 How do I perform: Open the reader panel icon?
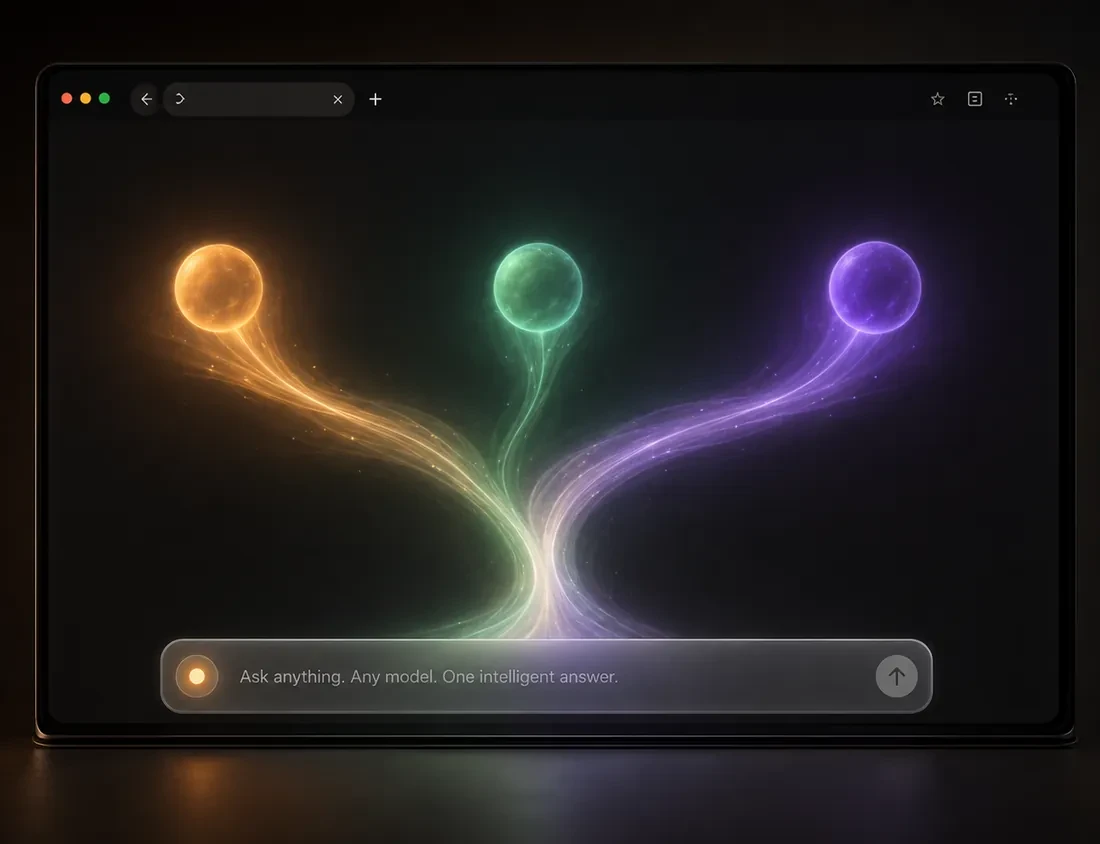pos(974,99)
